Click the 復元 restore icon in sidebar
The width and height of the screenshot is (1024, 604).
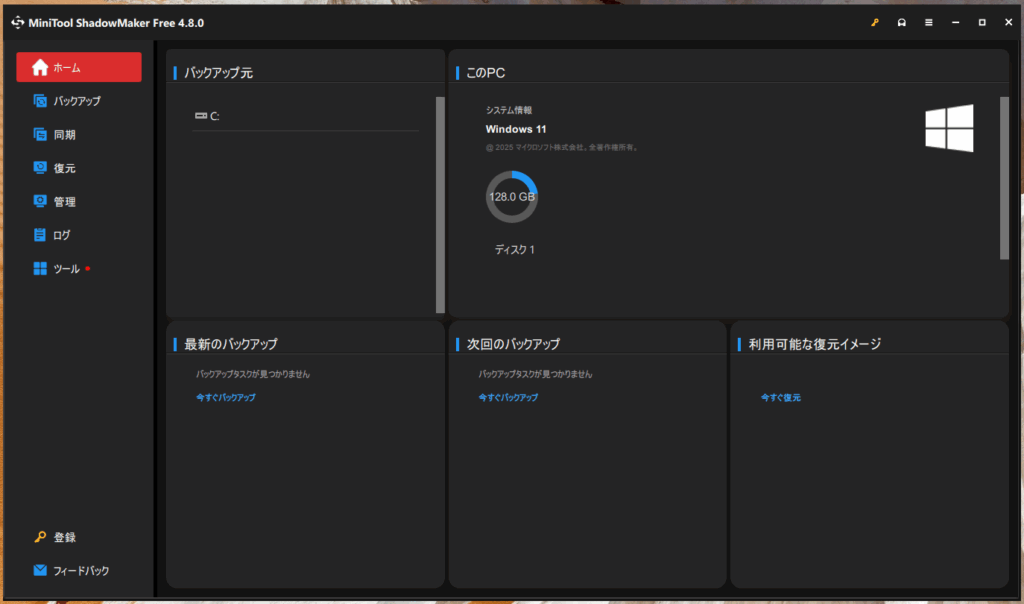coord(40,168)
